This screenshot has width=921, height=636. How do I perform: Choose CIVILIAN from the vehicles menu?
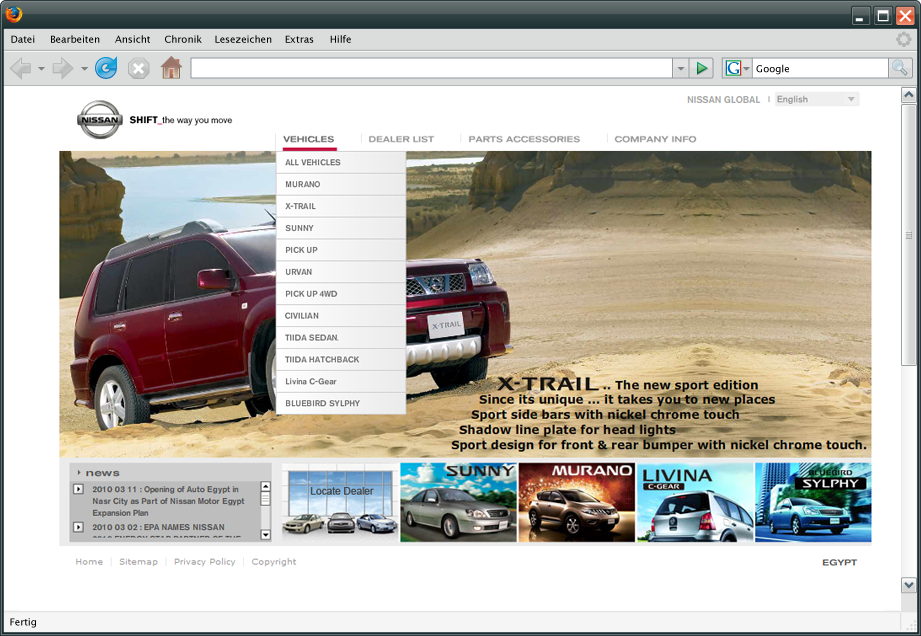(x=341, y=316)
